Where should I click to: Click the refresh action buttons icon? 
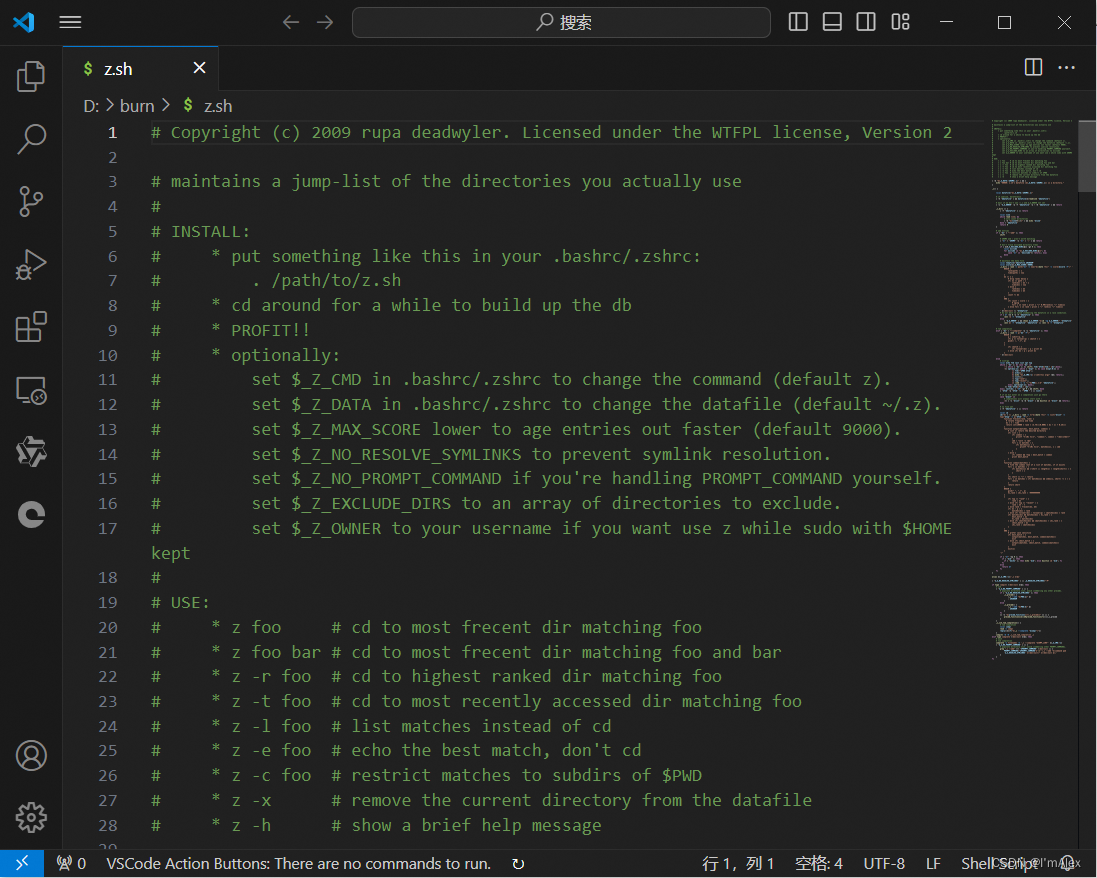click(x=518, y=863)
